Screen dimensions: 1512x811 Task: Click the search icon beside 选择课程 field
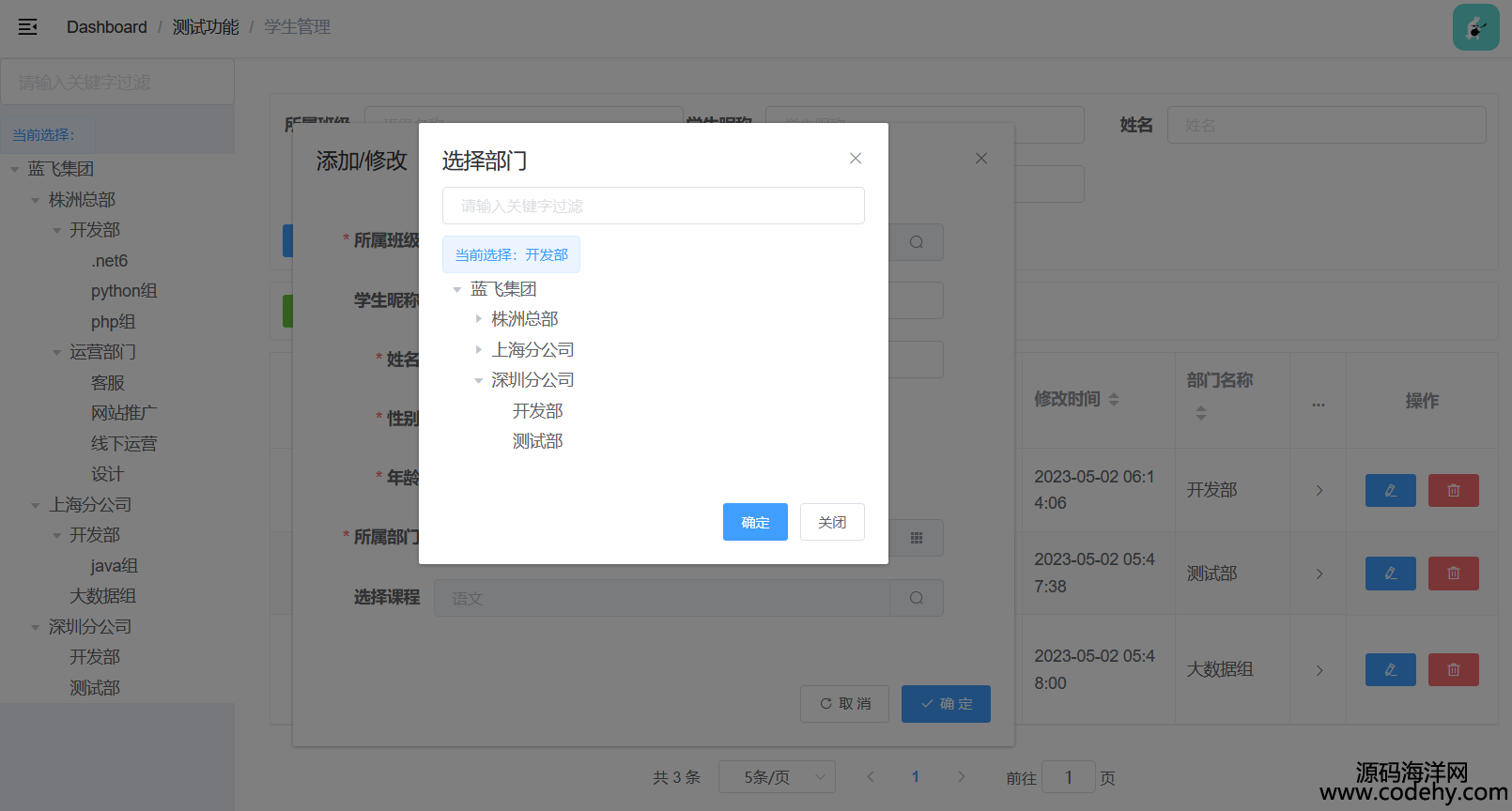coord(916,598)
